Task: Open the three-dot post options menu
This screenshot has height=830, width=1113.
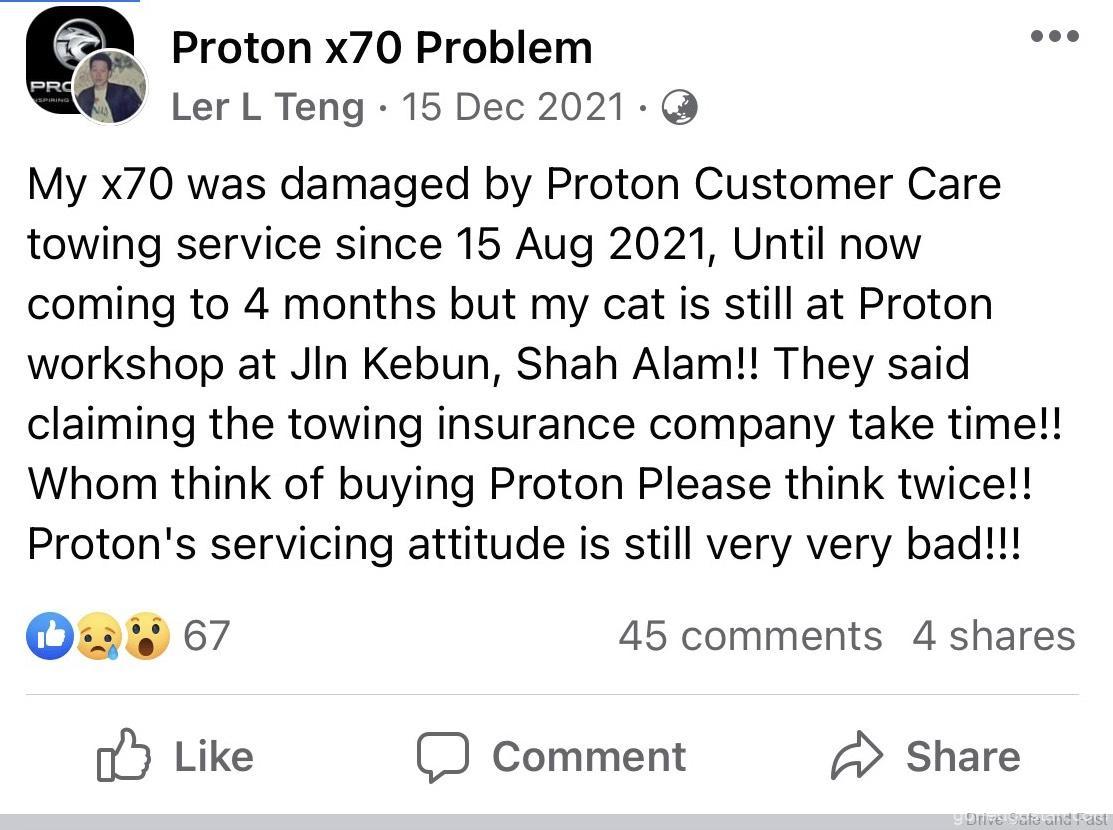Action: tap(1054, 37)
